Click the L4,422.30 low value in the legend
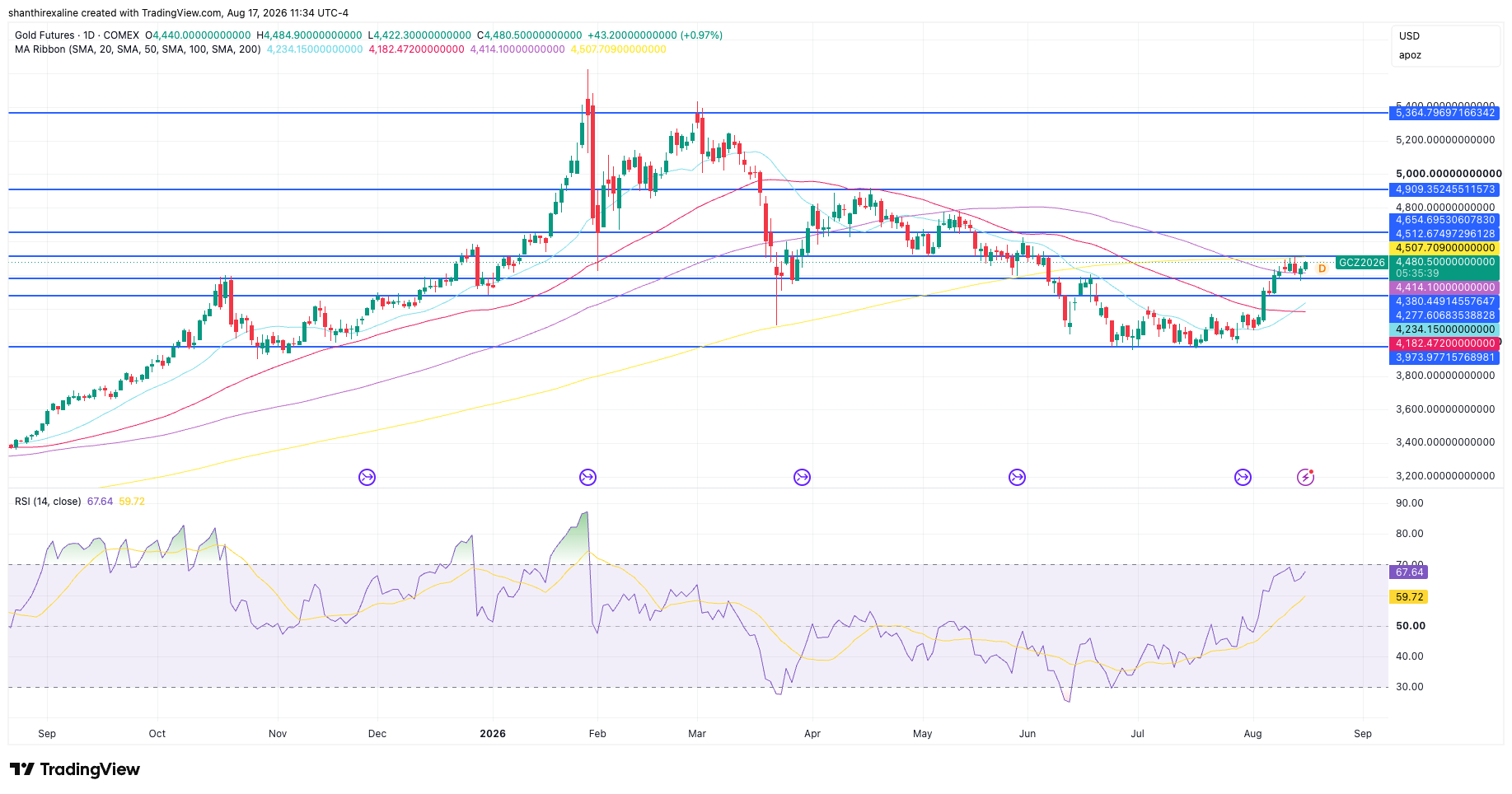 419,35
